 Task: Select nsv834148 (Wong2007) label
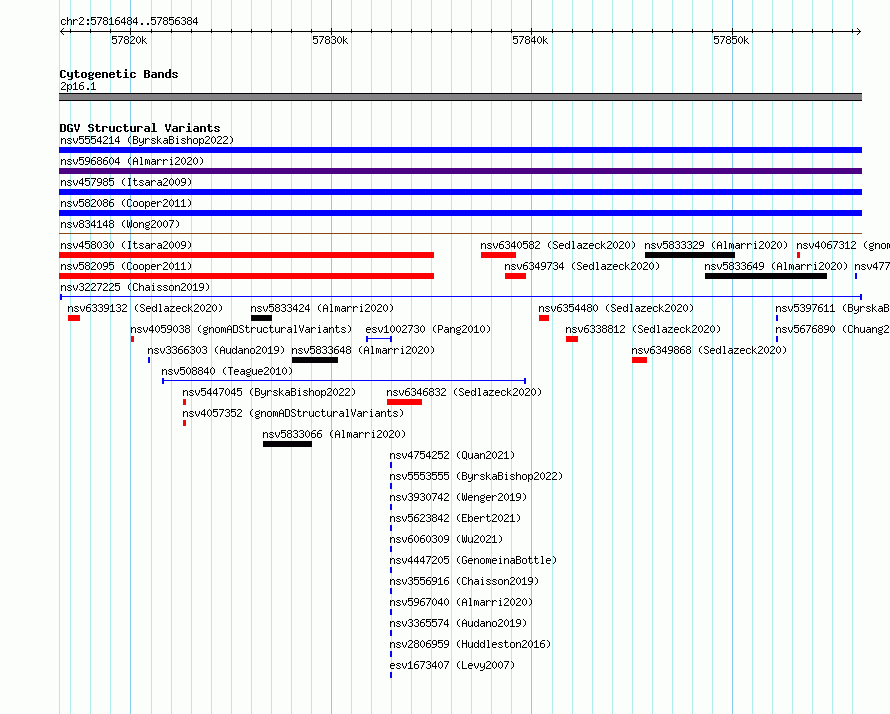pyautogui.click(x=120, y=224)
